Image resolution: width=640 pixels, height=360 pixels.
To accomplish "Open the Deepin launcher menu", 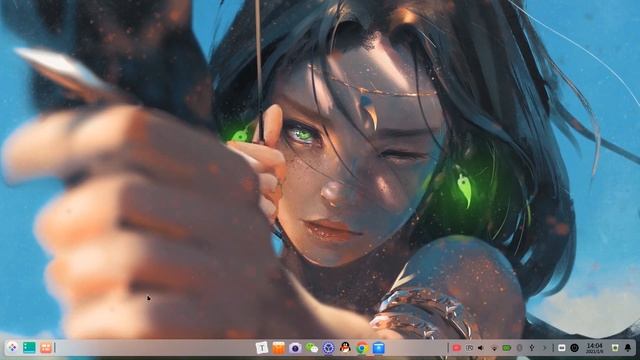I will coord(12,348).
